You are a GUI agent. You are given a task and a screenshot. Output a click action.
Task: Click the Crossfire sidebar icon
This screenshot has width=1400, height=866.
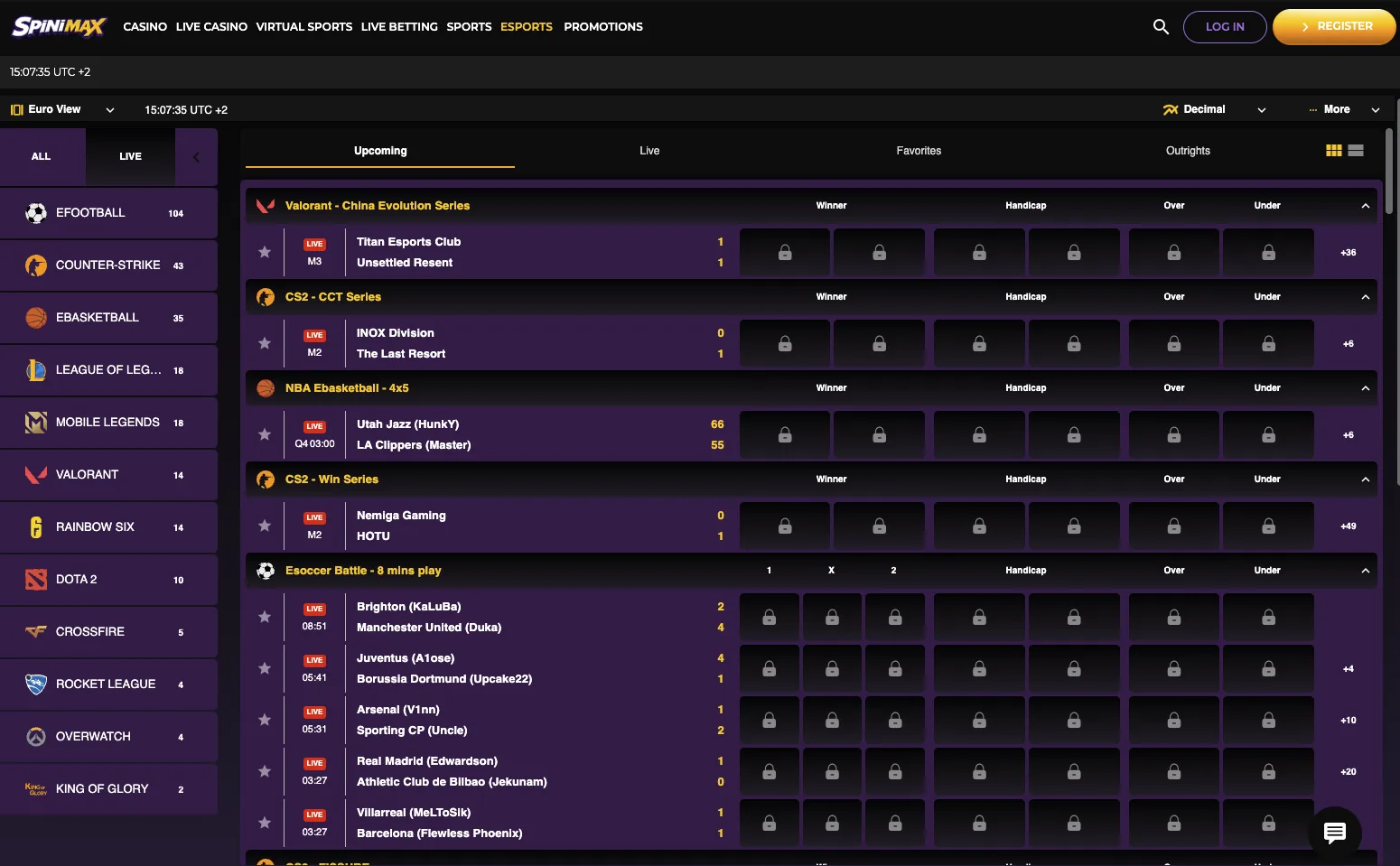tap(36, 632)
